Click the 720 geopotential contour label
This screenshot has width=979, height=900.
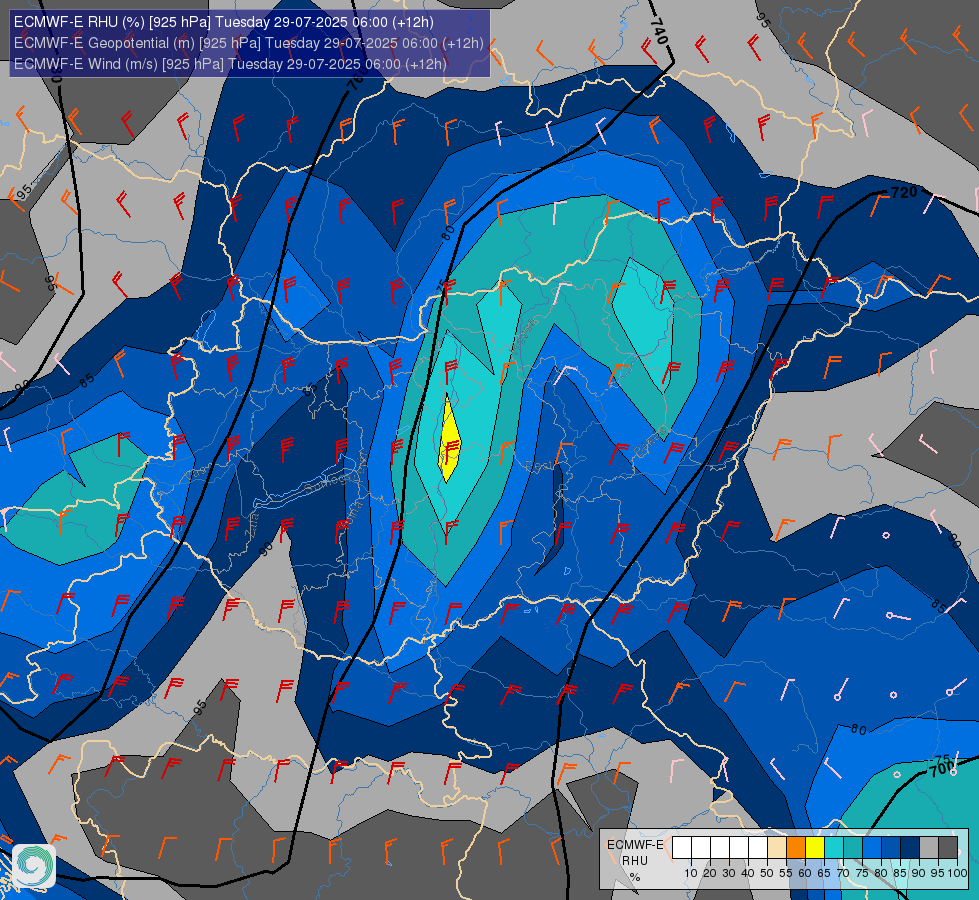tap(904, 192)
